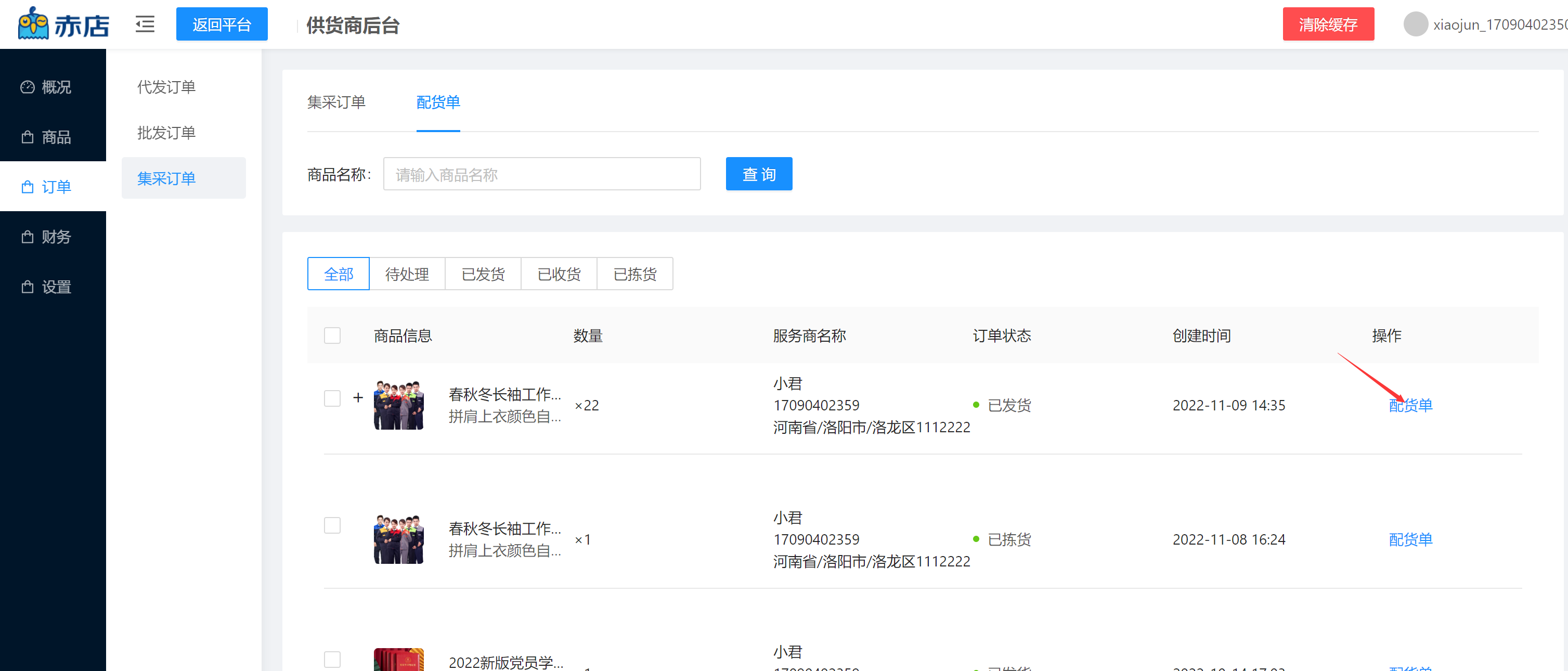This screenshot has height=671, width=1568.
Task: Click the 数量 column header
Action: 588,335
